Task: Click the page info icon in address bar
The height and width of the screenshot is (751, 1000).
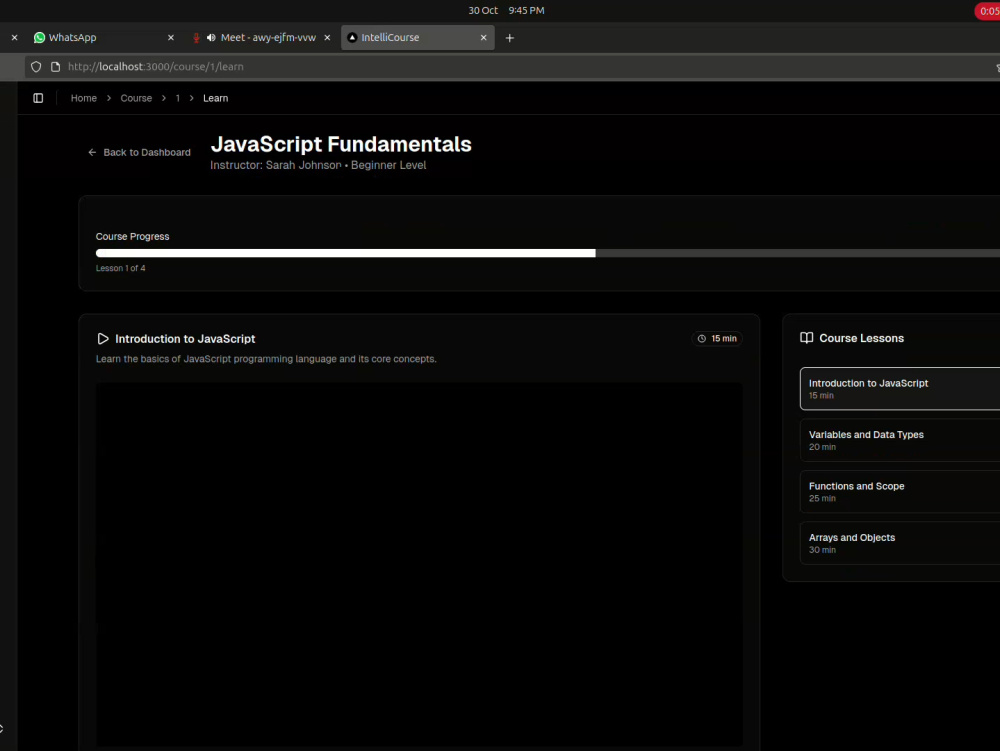Action: pyautogui.click(x=55, y=66)
